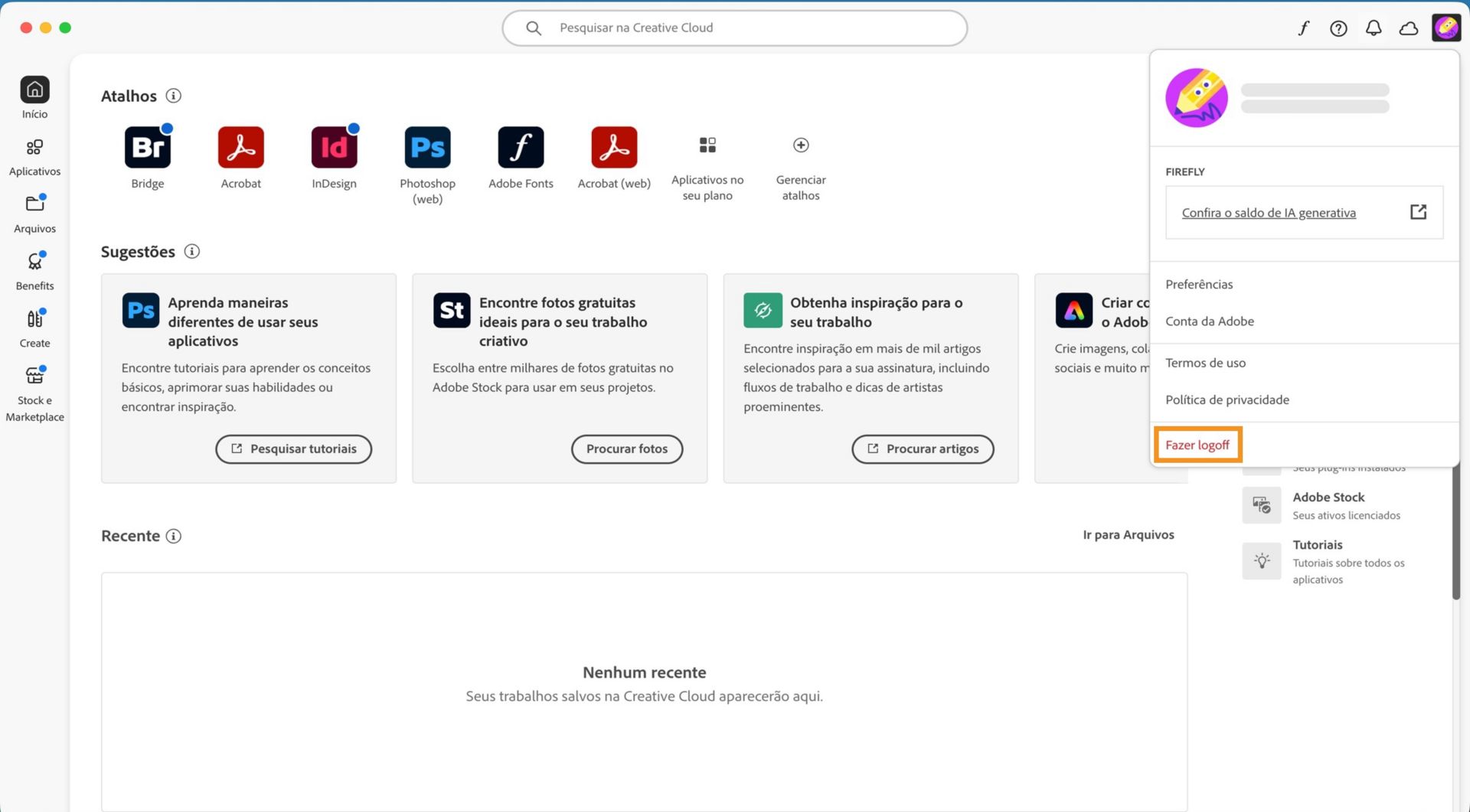
Task: Launch the Acrobat shortcut
Action: pyautogui.click(x=240, y=147)
